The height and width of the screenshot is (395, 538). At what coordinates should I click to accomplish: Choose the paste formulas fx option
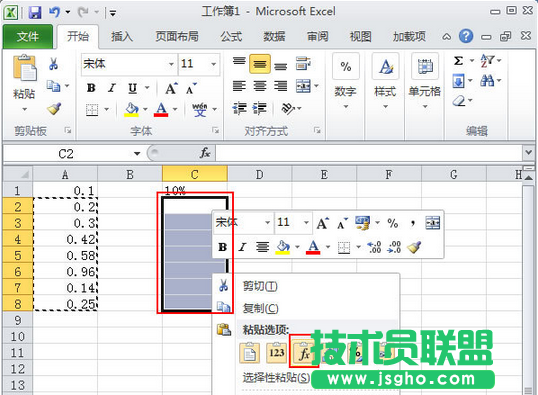304,353
